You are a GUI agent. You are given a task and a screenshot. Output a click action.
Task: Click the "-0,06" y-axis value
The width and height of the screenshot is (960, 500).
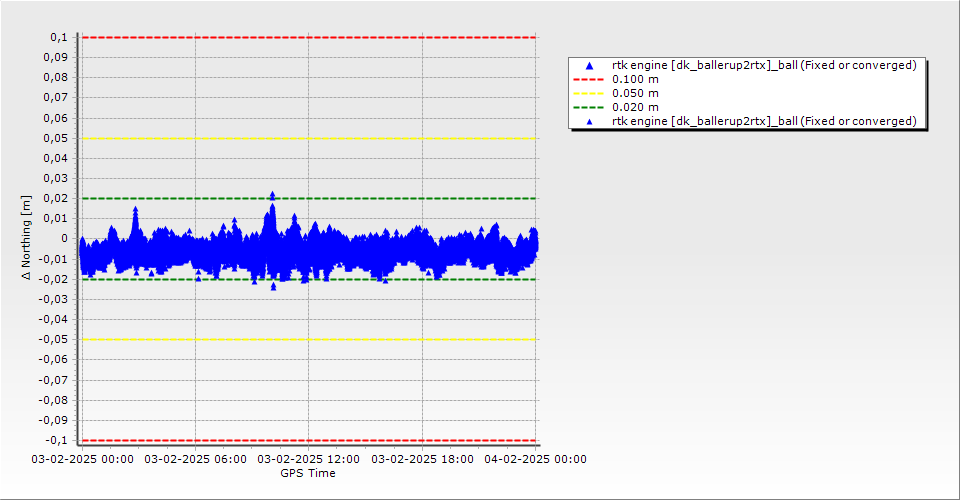53,359
